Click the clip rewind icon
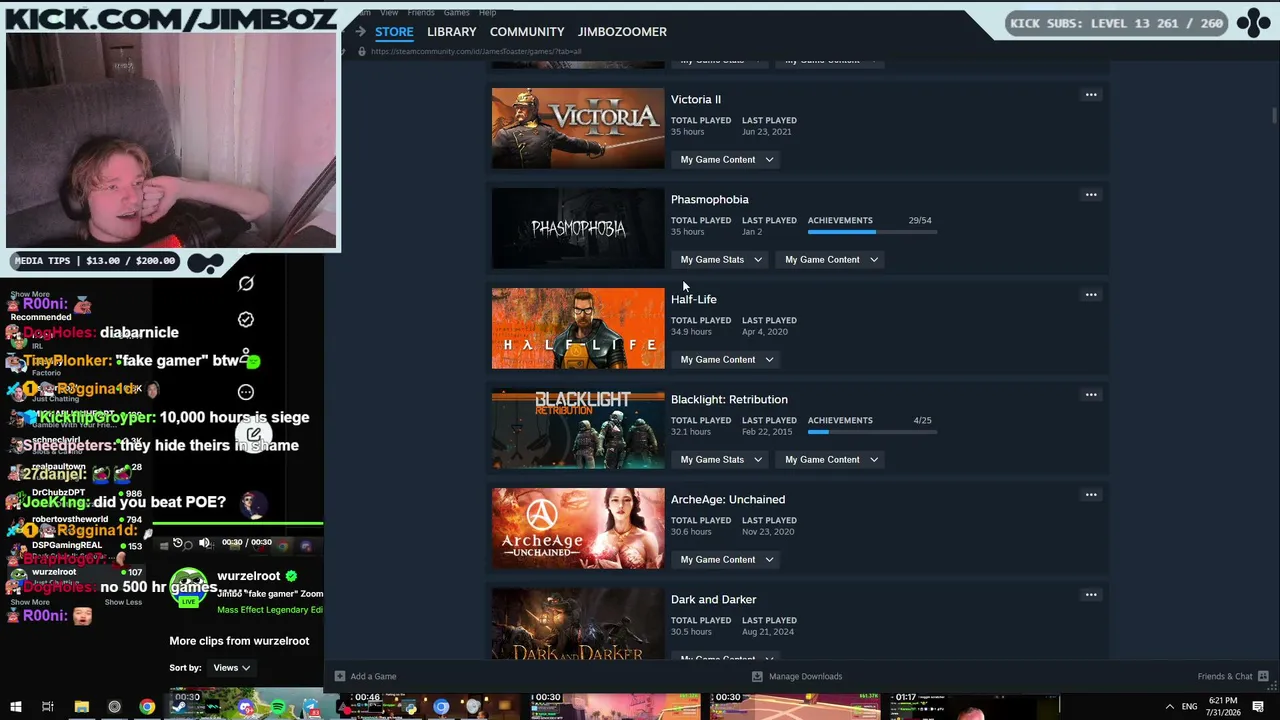This screenshot has width=1280, height=720. [178, 543]
